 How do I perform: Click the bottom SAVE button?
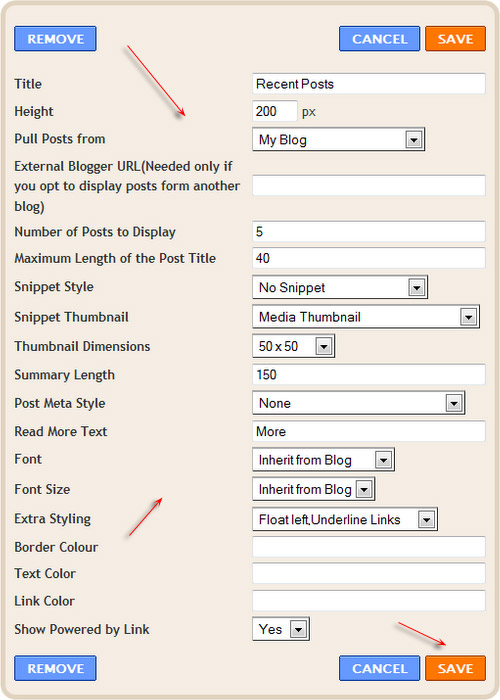[x=455, y=668]
